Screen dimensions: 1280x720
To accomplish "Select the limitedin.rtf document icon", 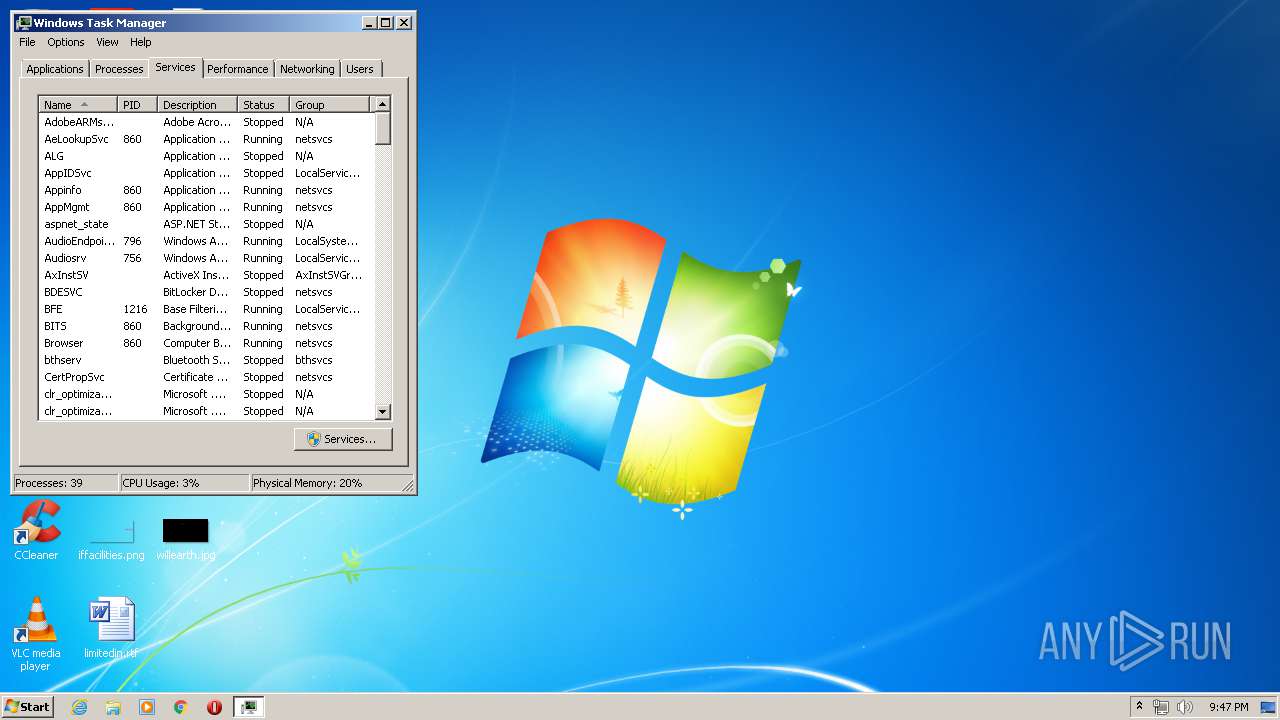I will [x=111, y=628].
